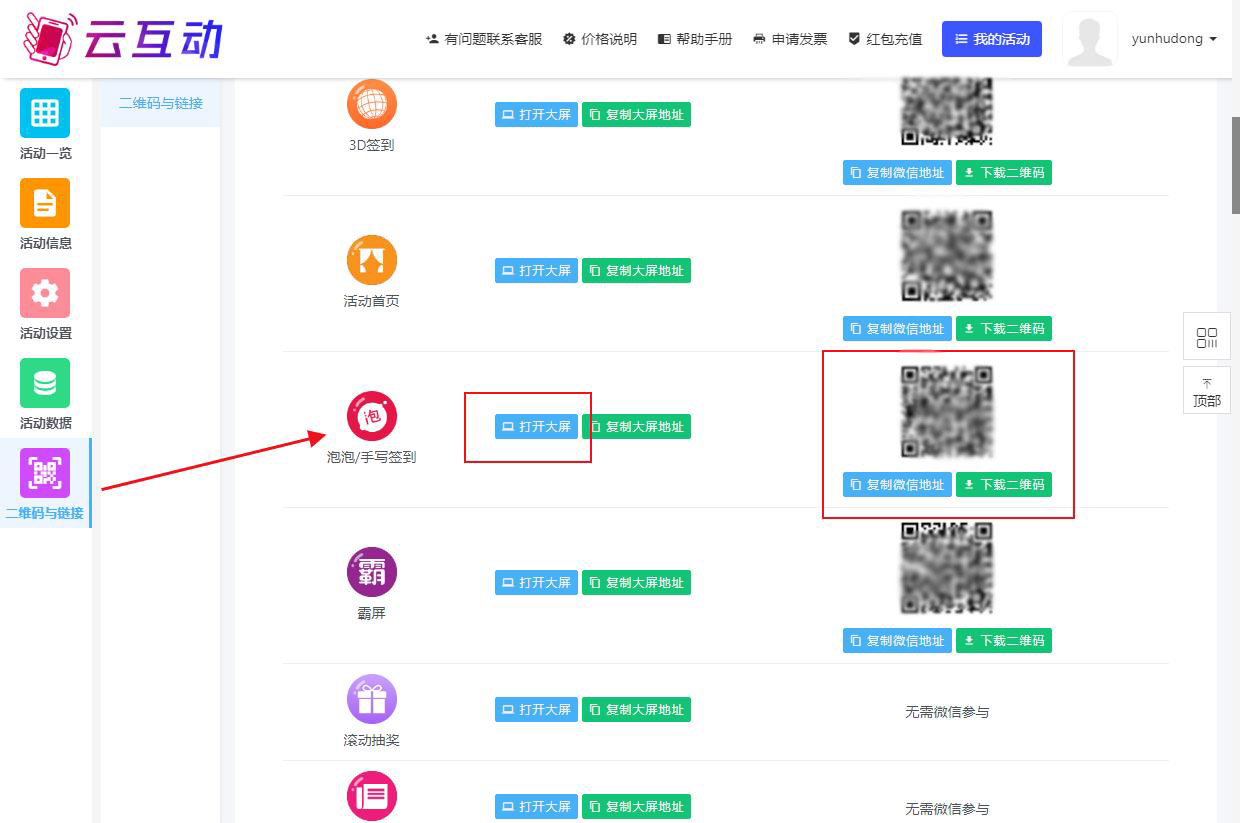Click the 泡泡/手写签到 QR code image
This screenshot has width=1240, height=823.
pyautogui.click(x=947, y=411)
